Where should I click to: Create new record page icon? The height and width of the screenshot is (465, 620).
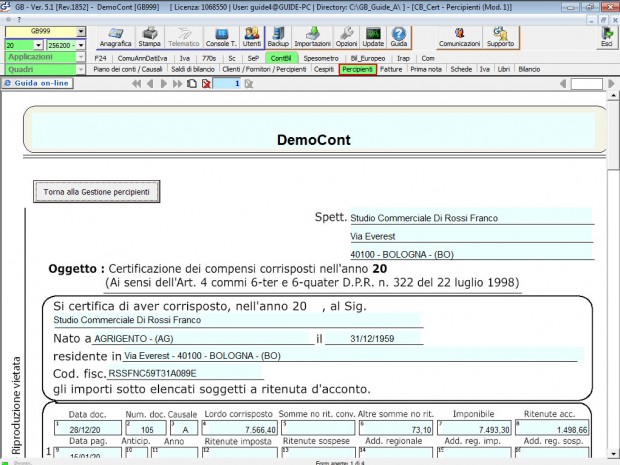click(192, 84)
